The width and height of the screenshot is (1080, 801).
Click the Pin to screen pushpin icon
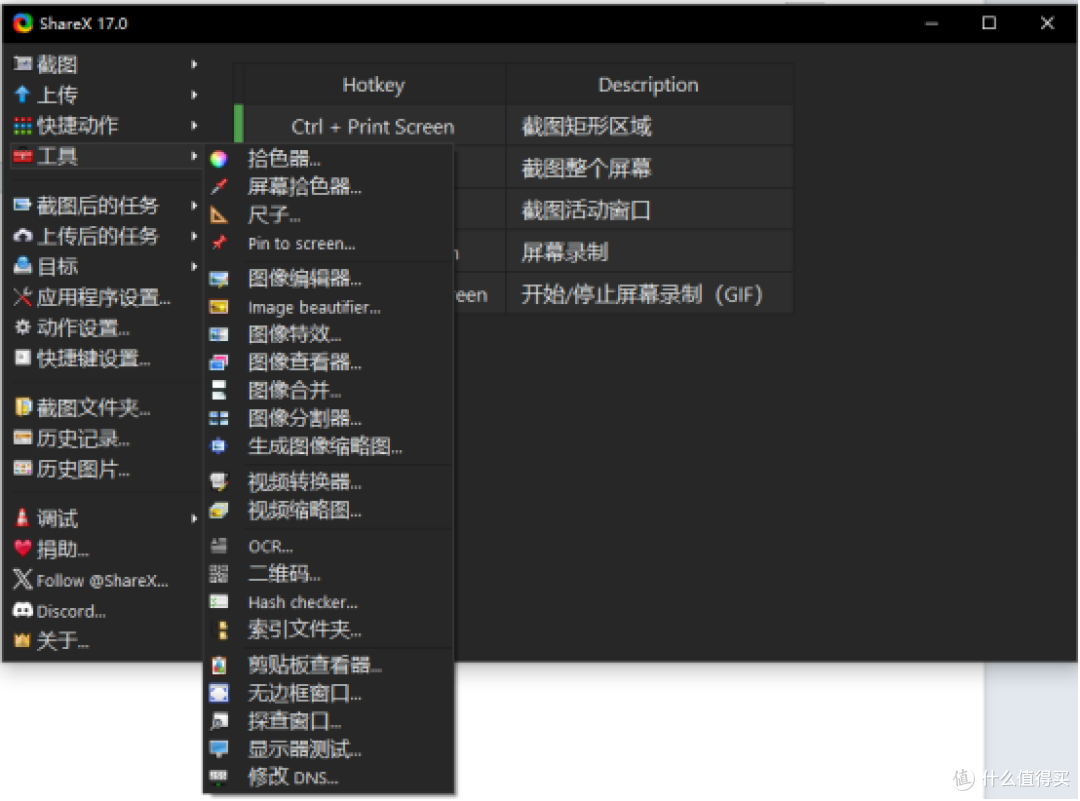219,242
